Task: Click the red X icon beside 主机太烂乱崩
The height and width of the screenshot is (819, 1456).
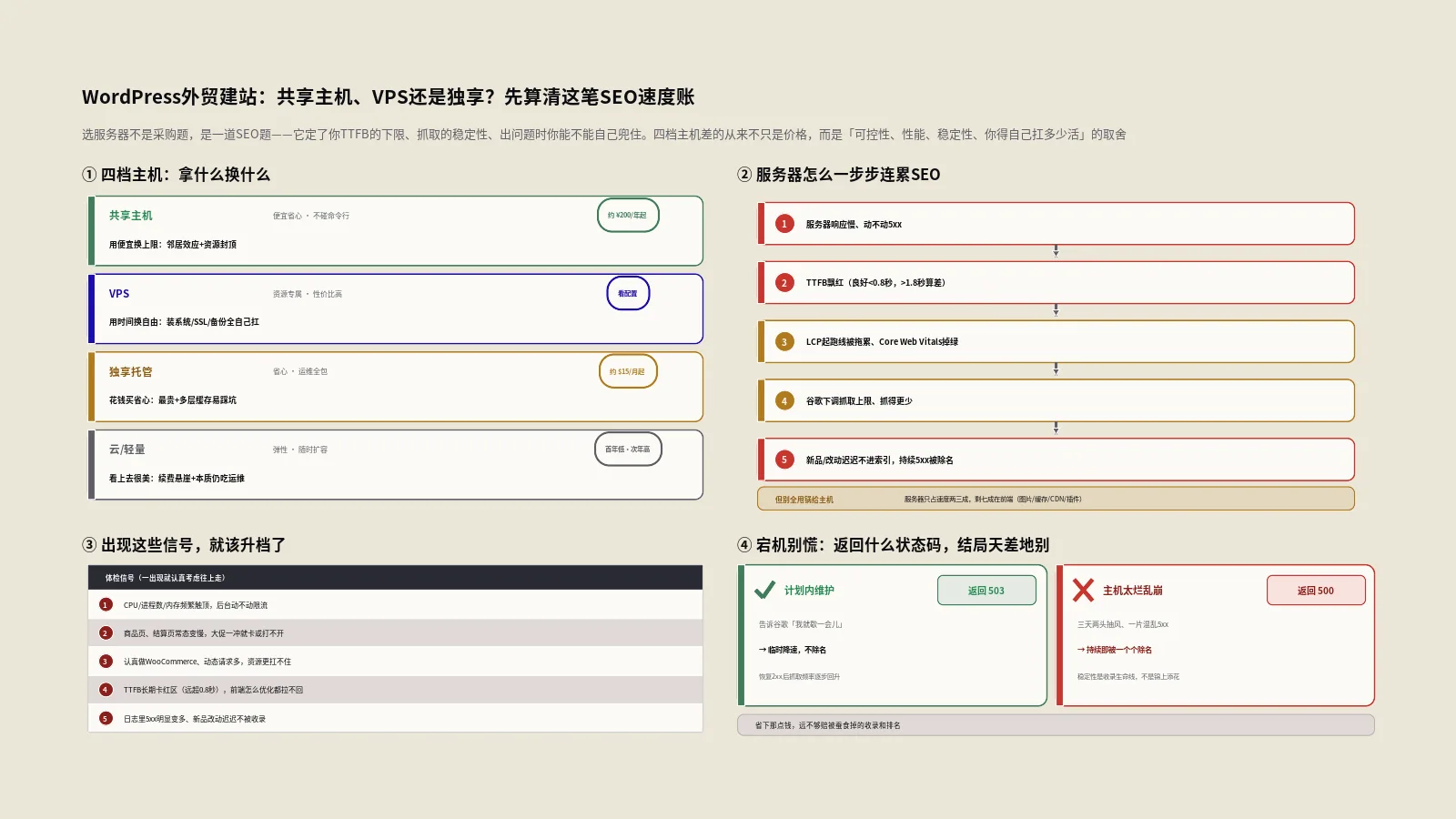Action: click(x=1083, y=590)
